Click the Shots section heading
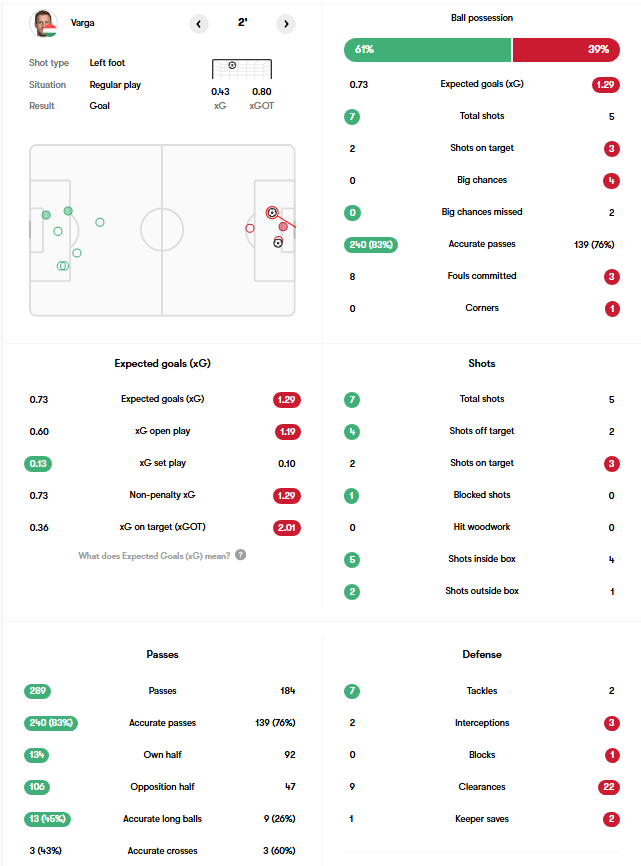This screenshot has width=641, height=866. coord(481,363)
